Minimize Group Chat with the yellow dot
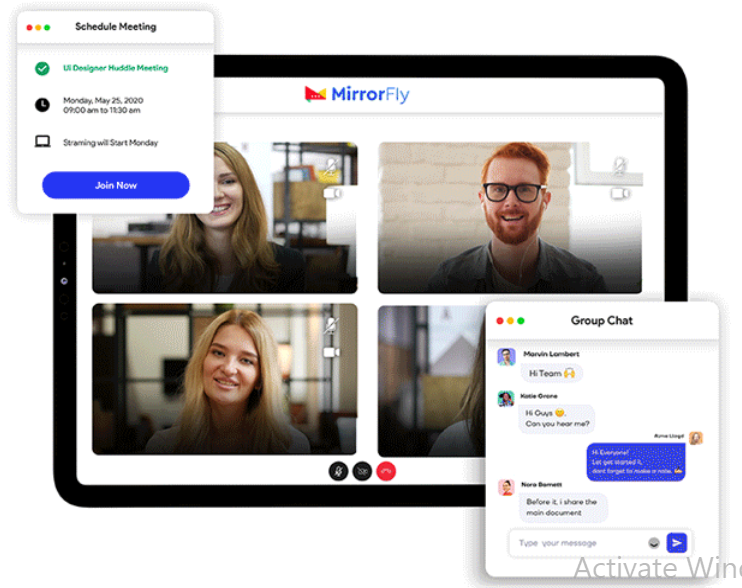The width and height of the screenshot is (742, 588). [510, 321]
